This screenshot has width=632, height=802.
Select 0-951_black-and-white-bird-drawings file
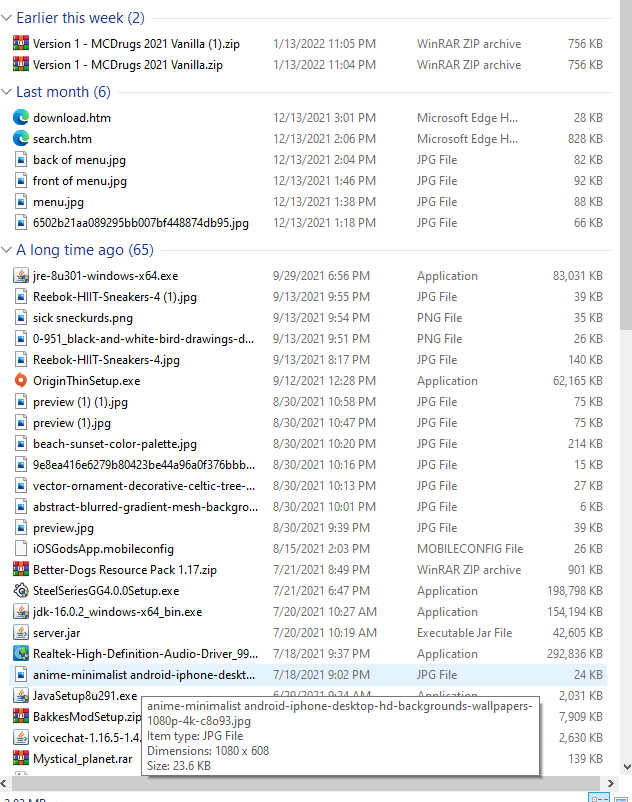click(143, 339)
